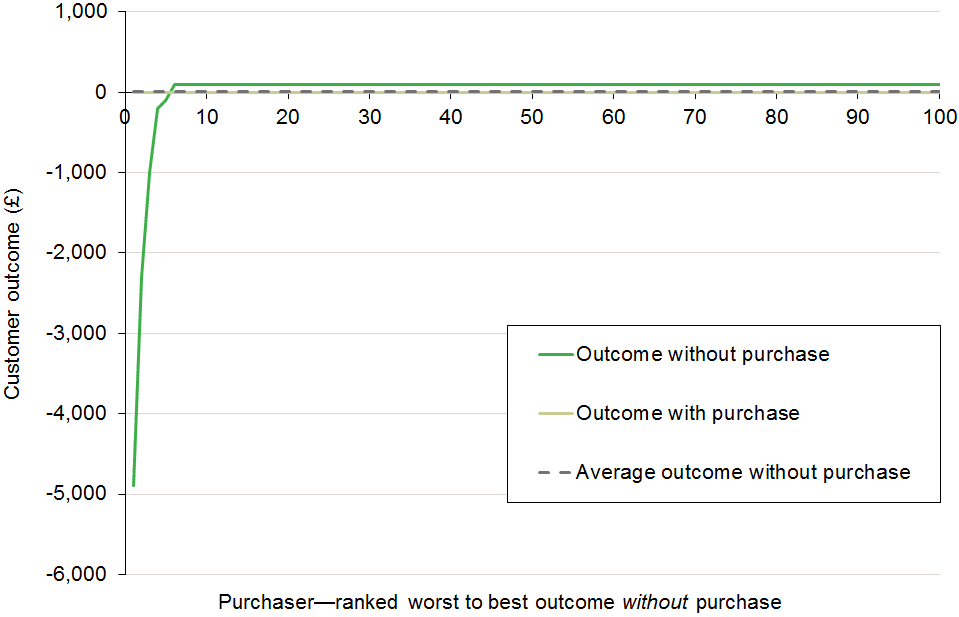Viewport: 959px width, 617px height.
Task: Click the x-axis tick label 80
Action: [x=776, y=117]
